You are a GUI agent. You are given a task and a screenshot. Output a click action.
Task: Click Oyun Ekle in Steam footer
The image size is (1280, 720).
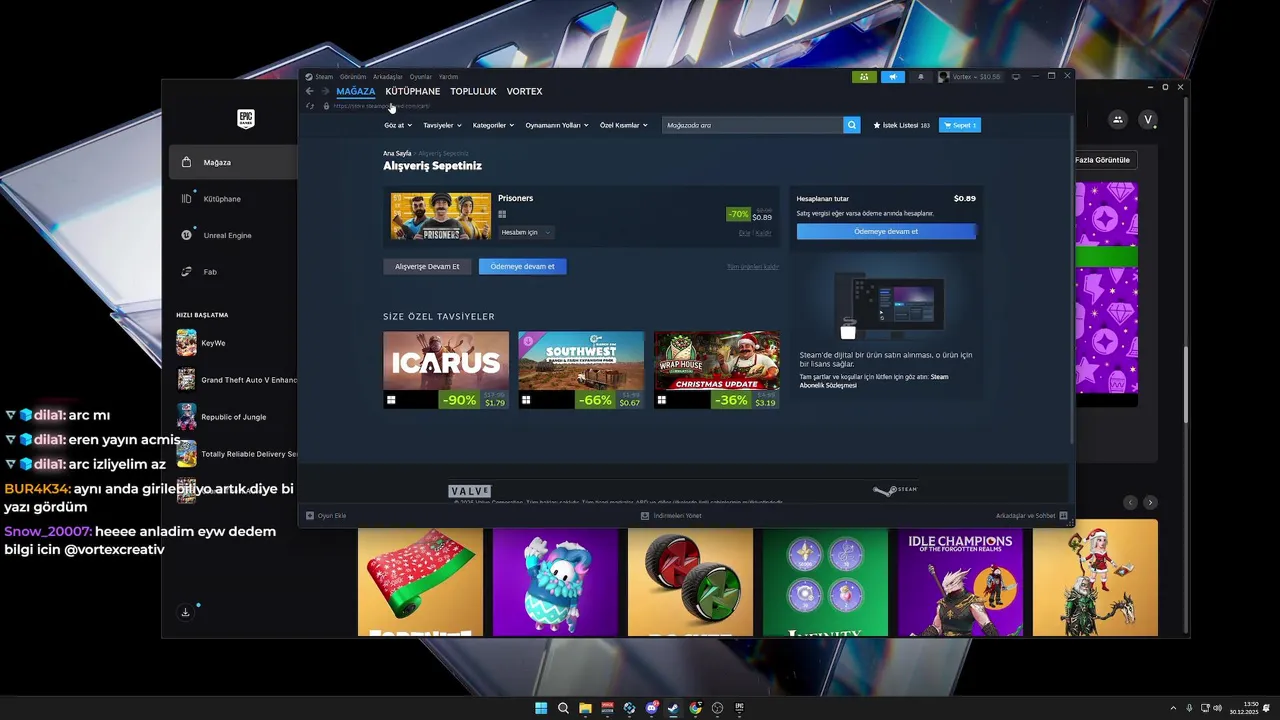[326, 515]
